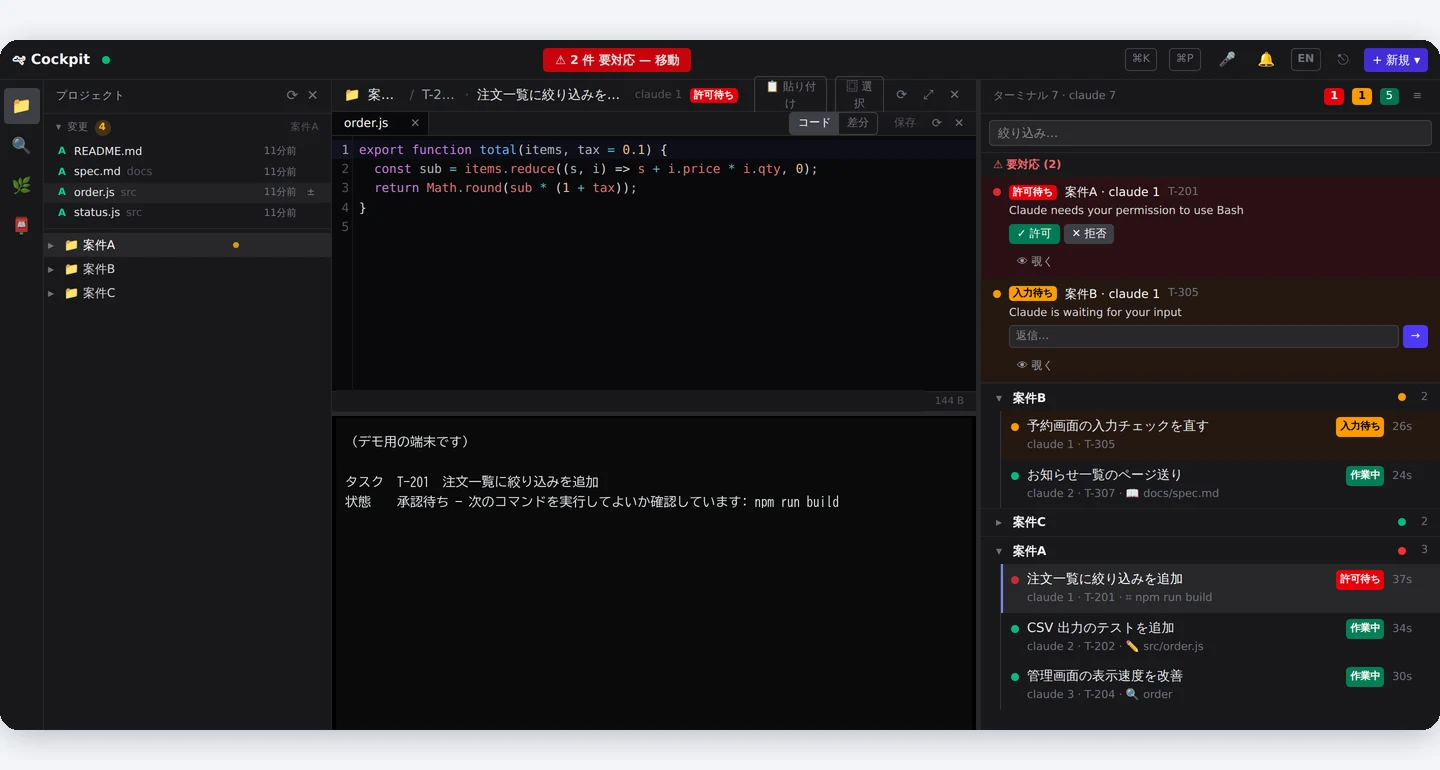Image resolution: width=1440 pixels, height=770 pixels.
Task: Click the 2 件 要対応 — 移動 banner
Action: 617,60
